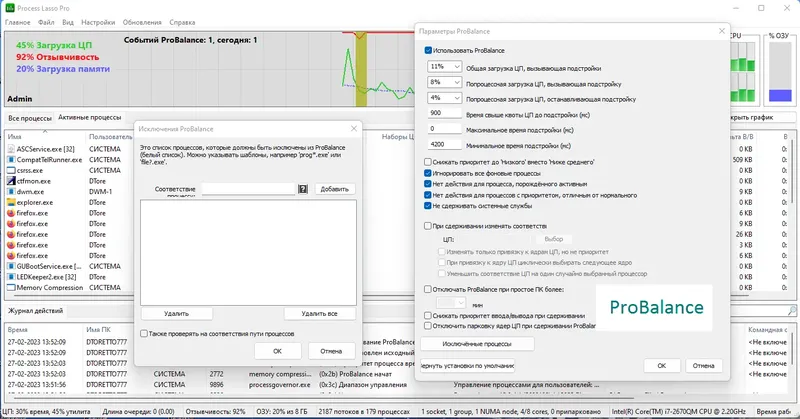This screenshot has width=800, height=419.
Task: Click the match pattern input field
Action: (x=248, y=189)
